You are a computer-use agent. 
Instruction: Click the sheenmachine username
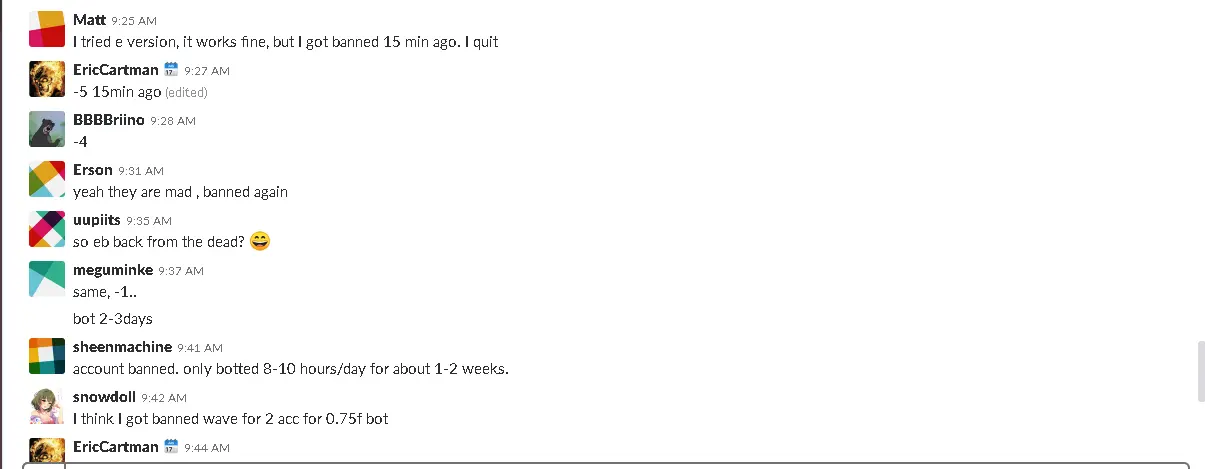(123, 347)
